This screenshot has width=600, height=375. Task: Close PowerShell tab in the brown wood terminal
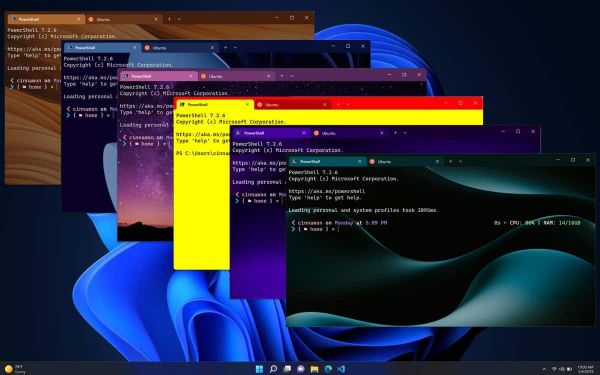click(78, 19)
